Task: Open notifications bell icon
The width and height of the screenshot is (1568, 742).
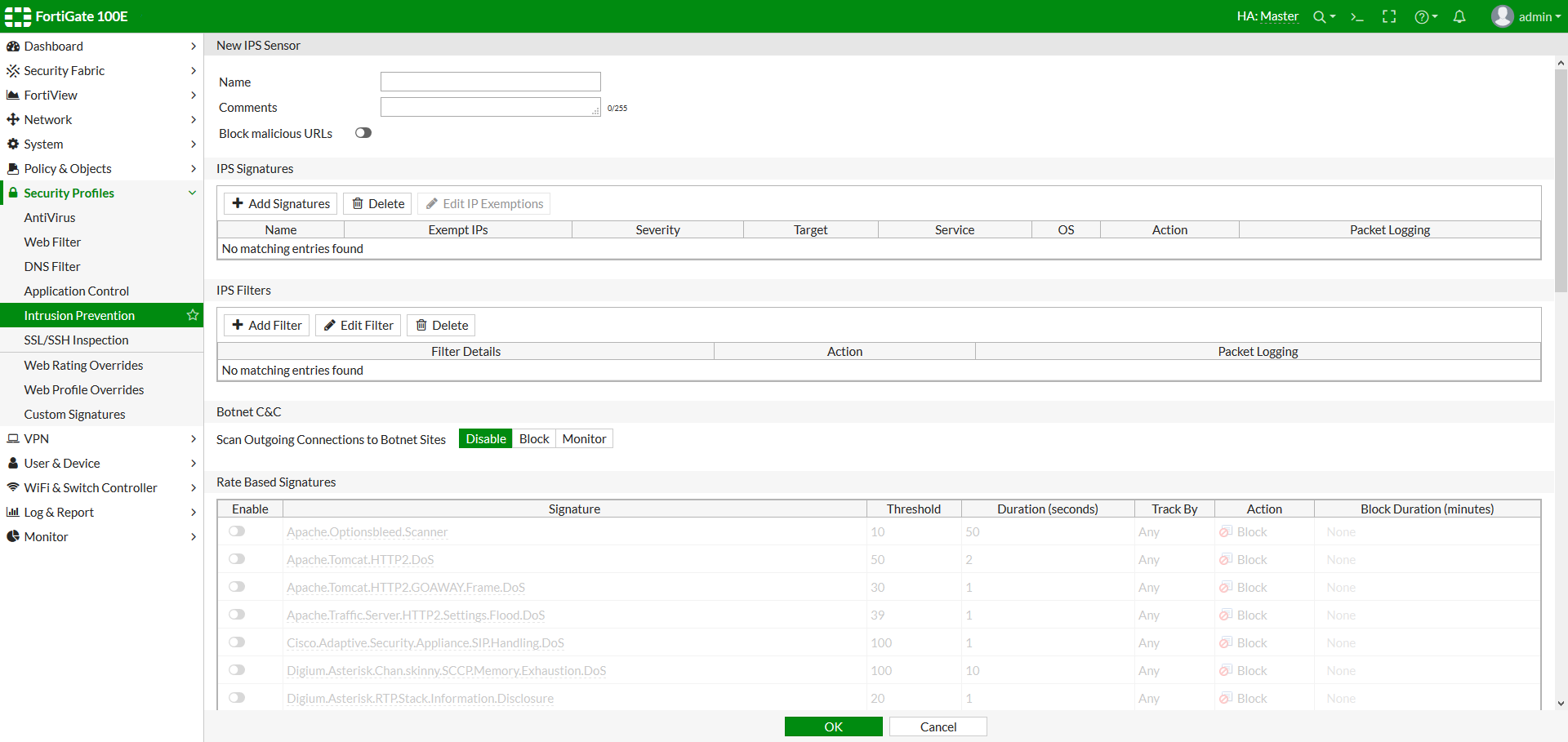Action: [x=1459, y=16]
